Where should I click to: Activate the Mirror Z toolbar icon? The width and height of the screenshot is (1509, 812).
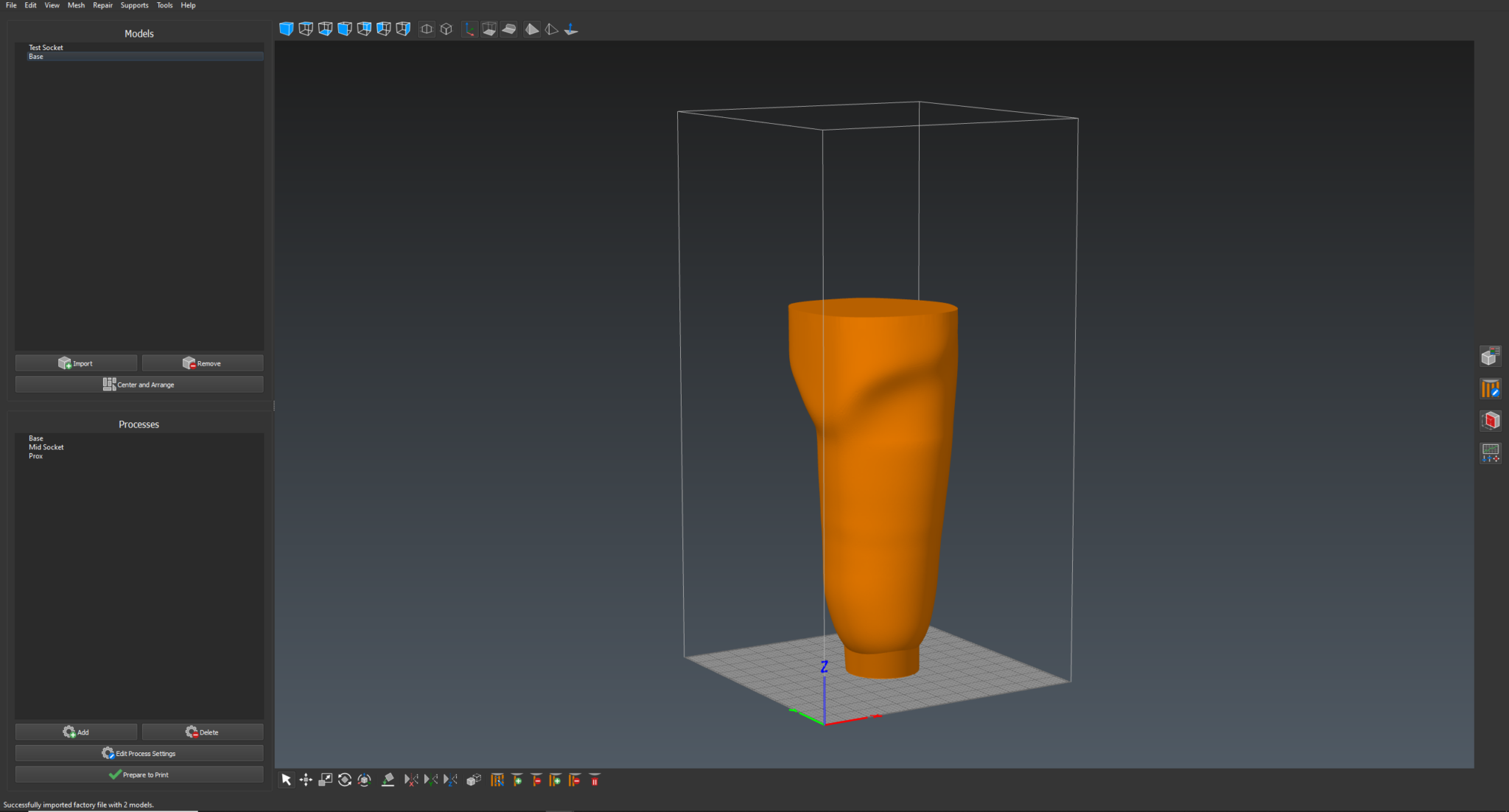click(450, 780)
